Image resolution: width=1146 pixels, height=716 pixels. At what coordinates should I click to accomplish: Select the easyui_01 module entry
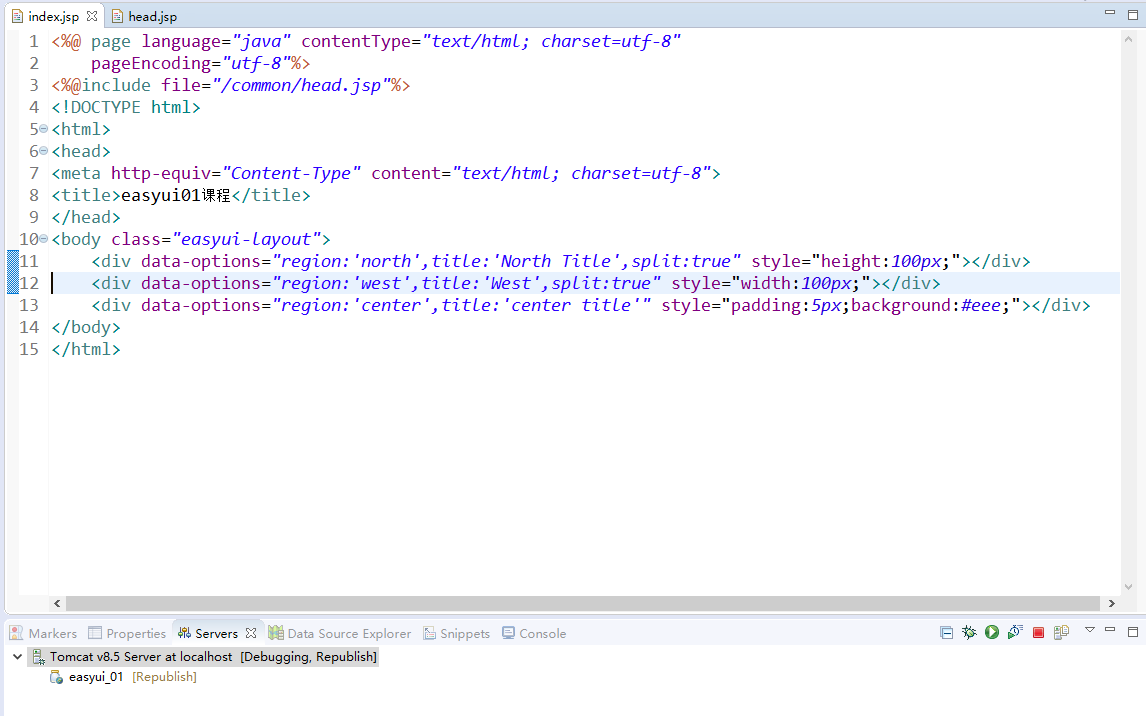tap(96, 677)
